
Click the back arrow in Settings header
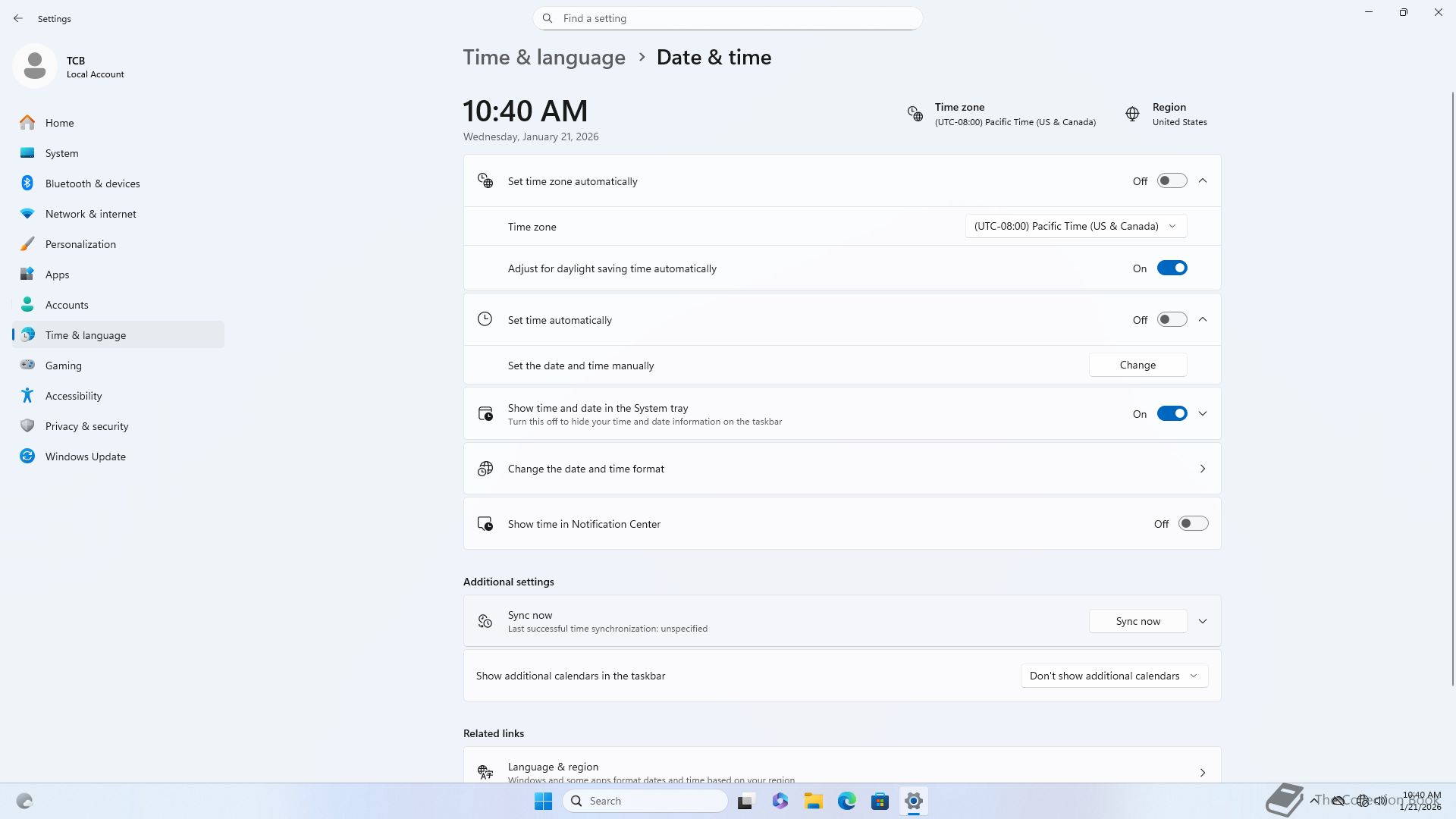(x=18, y=18)
